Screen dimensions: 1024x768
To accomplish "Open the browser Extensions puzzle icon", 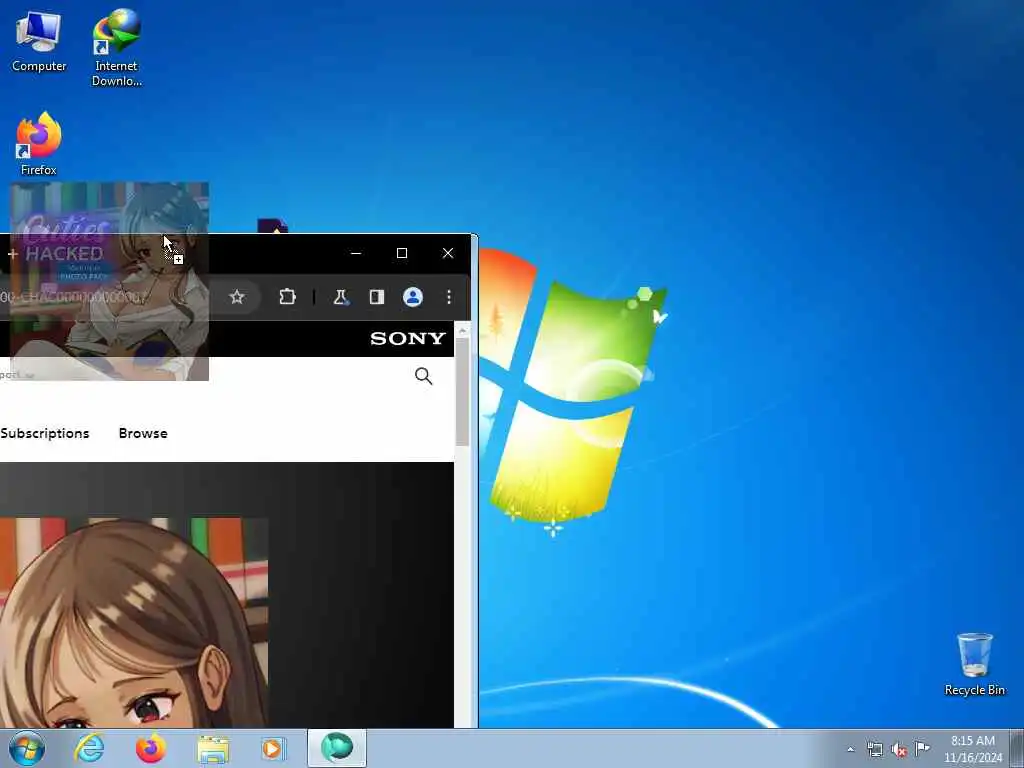I will point(287,297).
